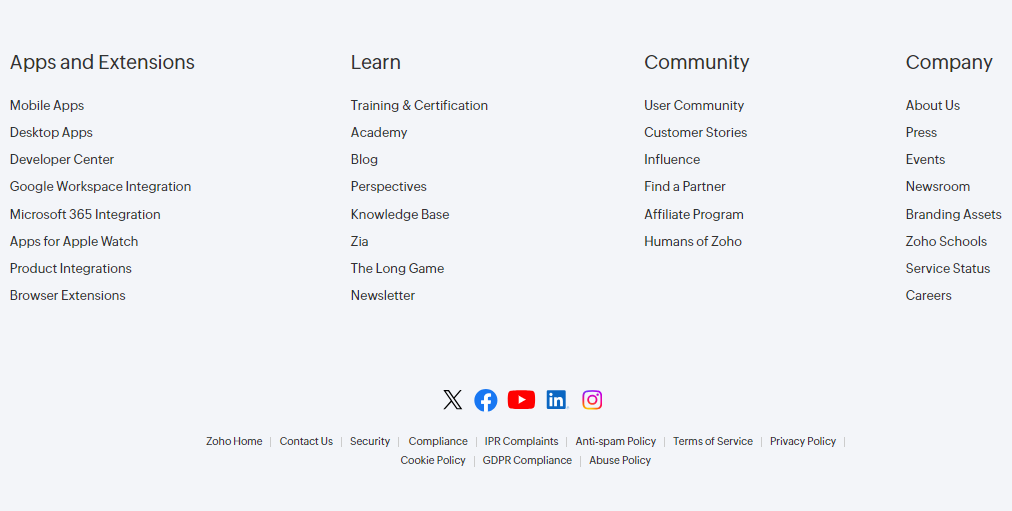Visit the Academy link

coord(379,132)
